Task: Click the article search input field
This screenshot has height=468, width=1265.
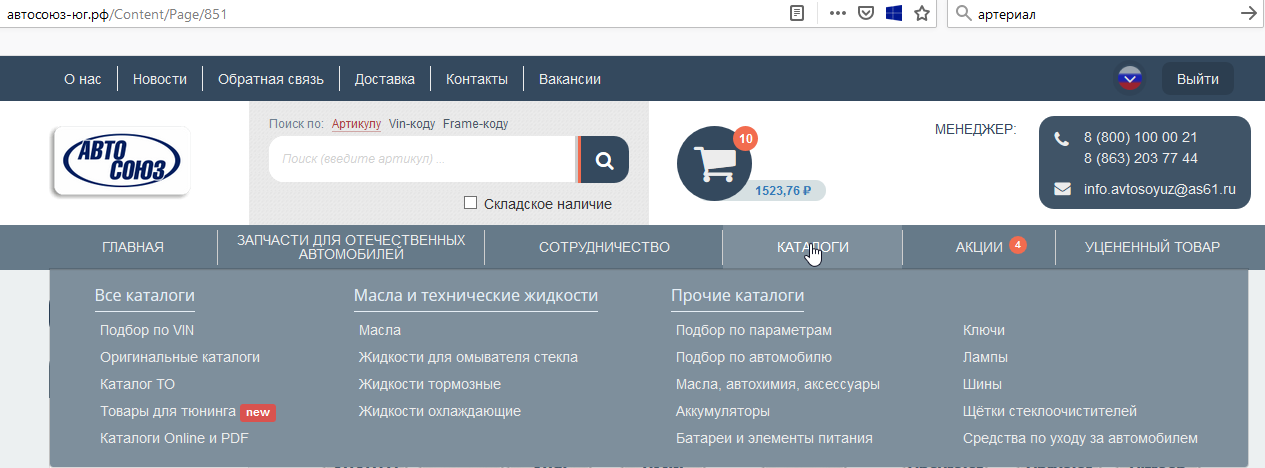Action: point(420,159)
